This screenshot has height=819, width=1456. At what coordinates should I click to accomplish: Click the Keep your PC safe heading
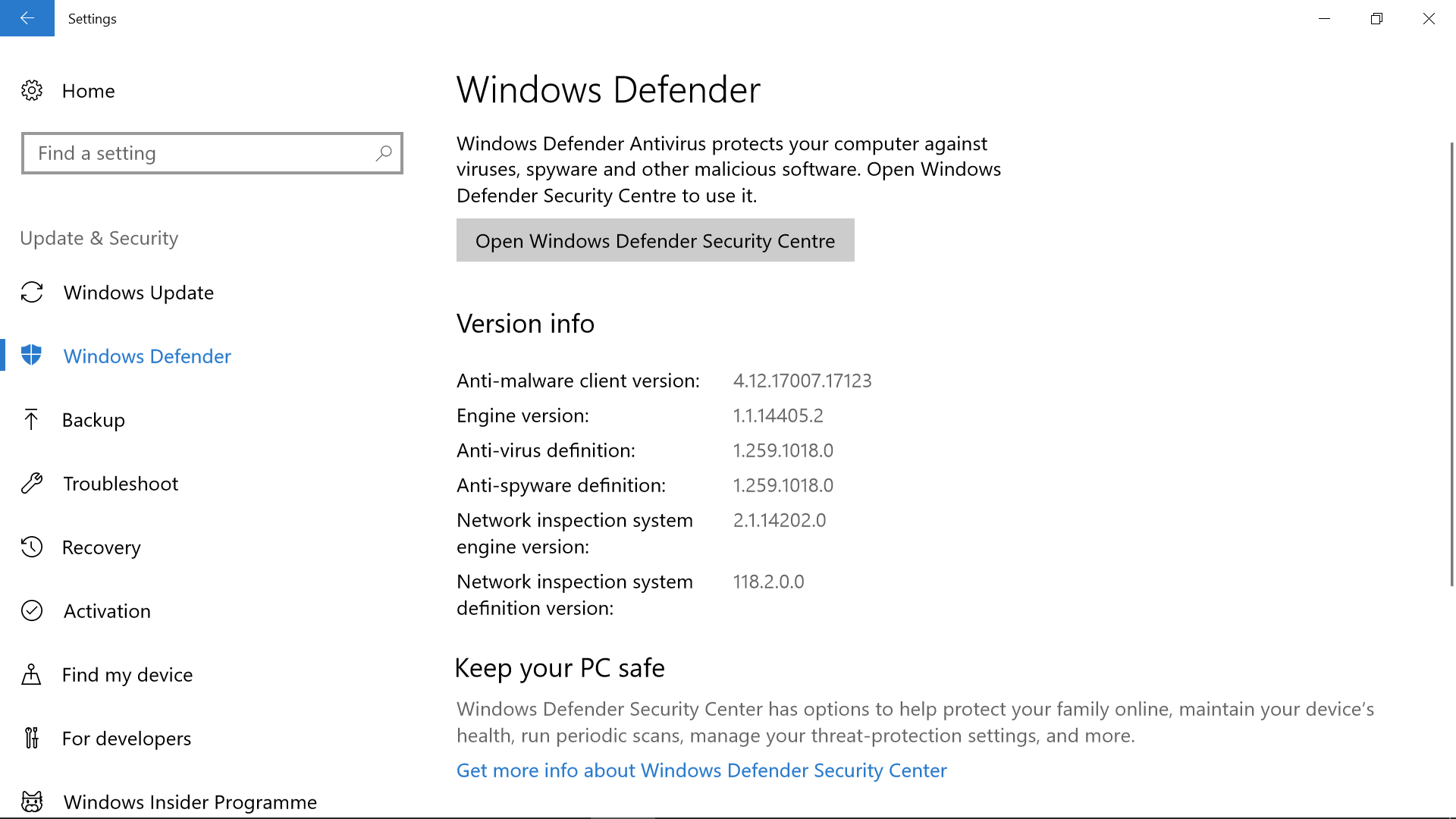560,668
